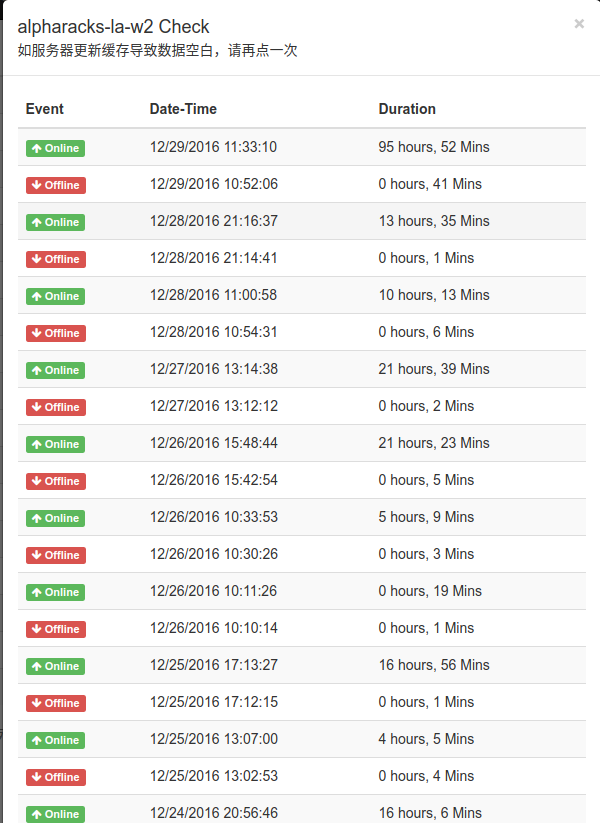
Task: Select the Offline badge at 12/28/2016 21:14:41
Action: click(x=56, y=259)
